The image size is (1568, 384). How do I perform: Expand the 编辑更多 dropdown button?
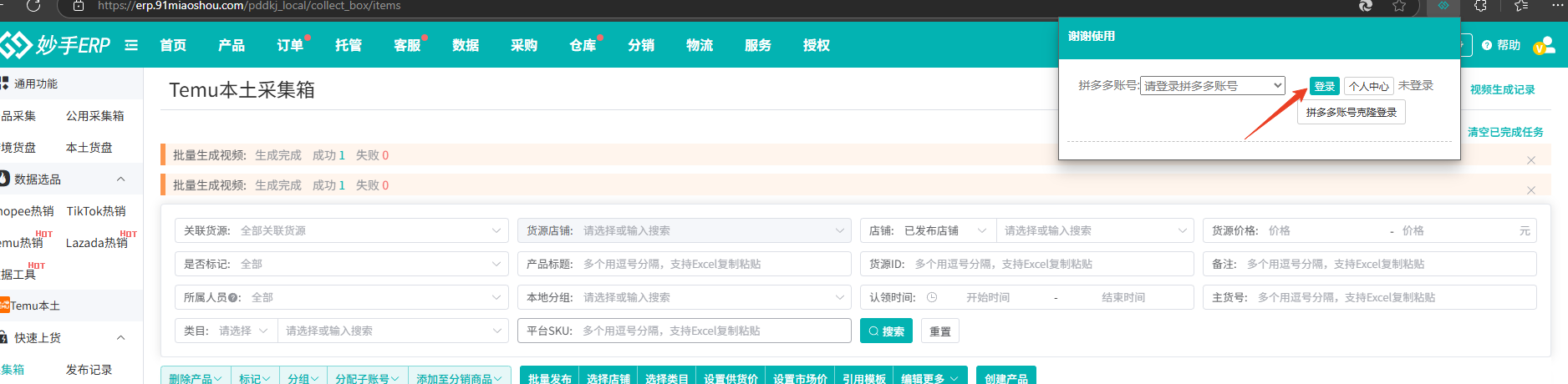tap(930, 378)
